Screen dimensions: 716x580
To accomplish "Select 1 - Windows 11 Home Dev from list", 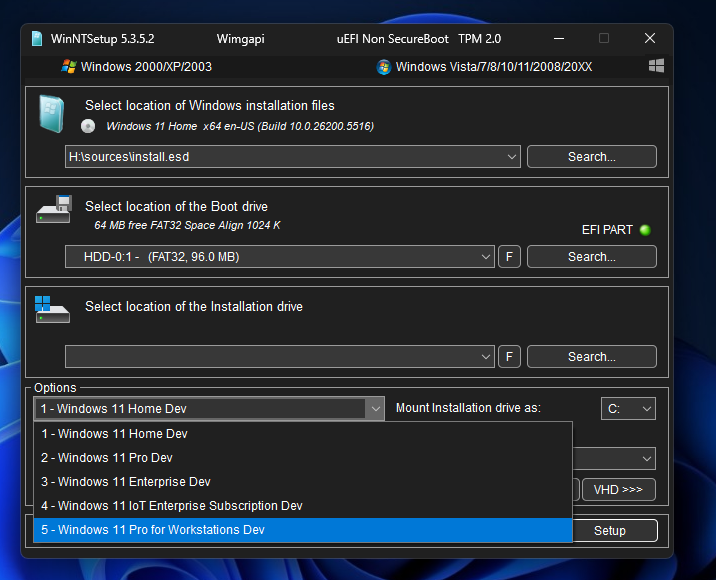I will [x=303, y=434].
